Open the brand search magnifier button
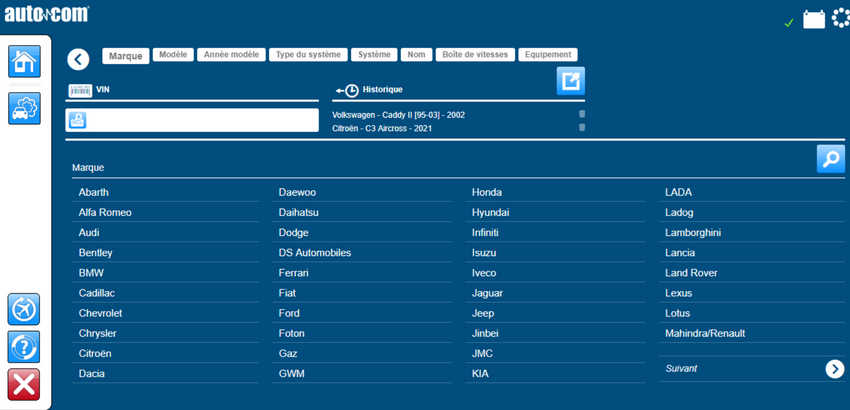This screenshot has width=850, height=410. (830, 159)
